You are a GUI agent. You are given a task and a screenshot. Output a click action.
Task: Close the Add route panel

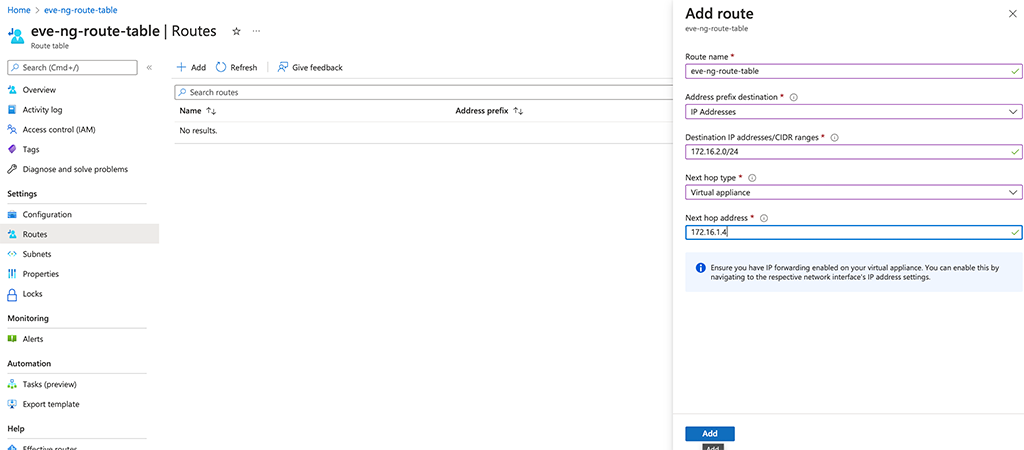(1012, 14)
